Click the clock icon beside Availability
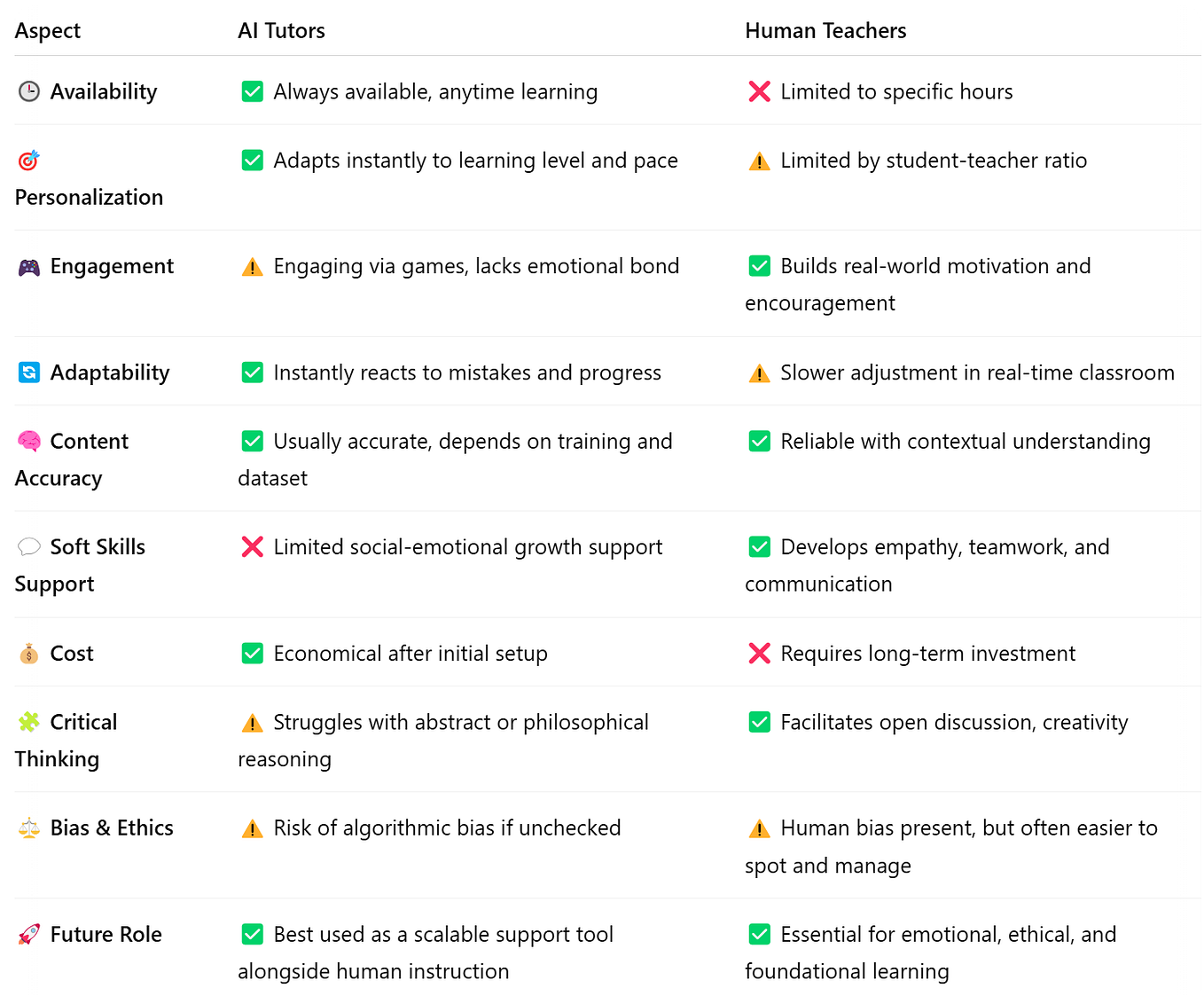1204x996 pixels. pyautogui.click(x=29, y=91)
